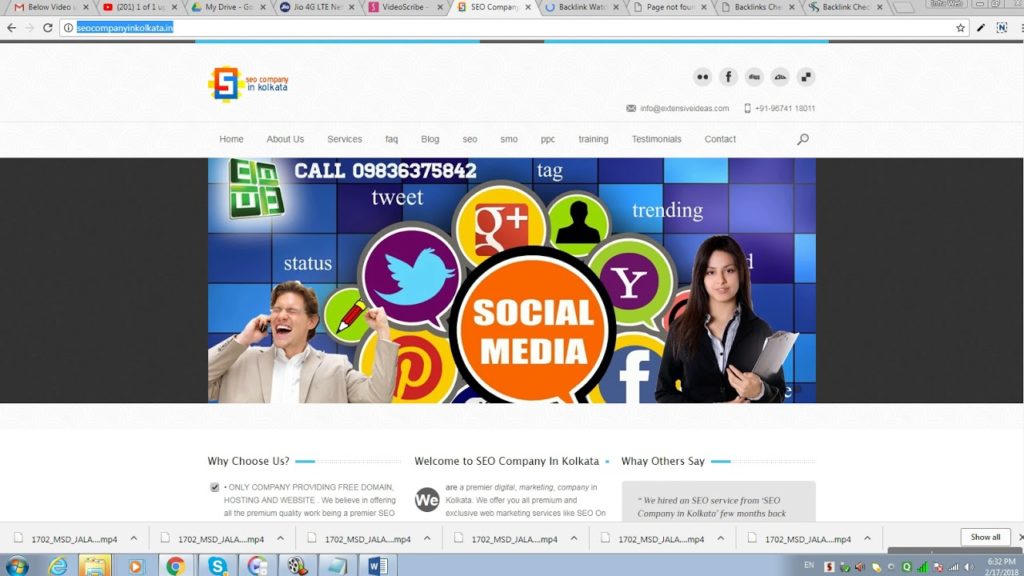Open Skype from the taskbar
Screen dimensions: 1024x576
(217, 566)
